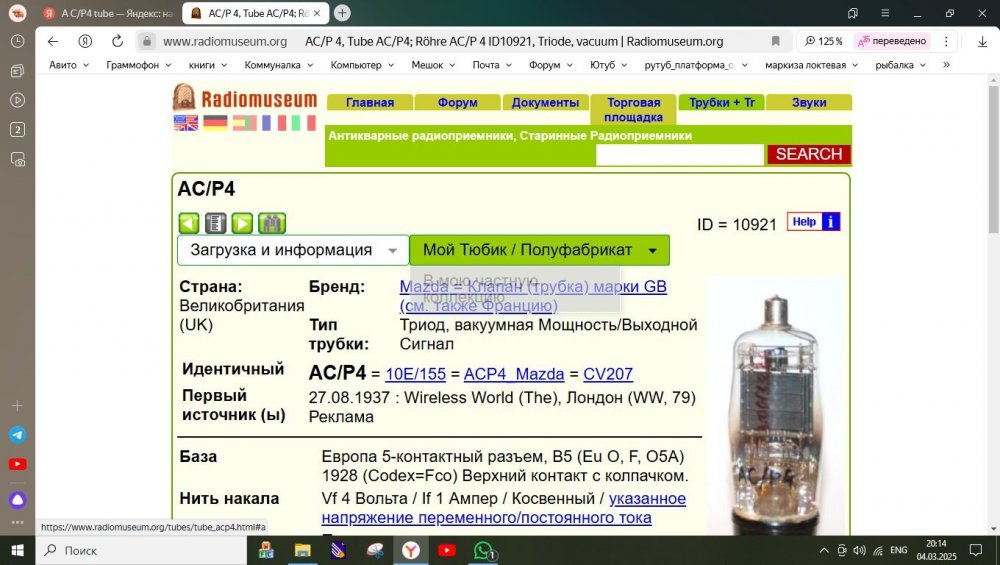The width and height of the screenshot is (1000, 565).
Task: Switch site language via German flag
Action: (215, 123)
